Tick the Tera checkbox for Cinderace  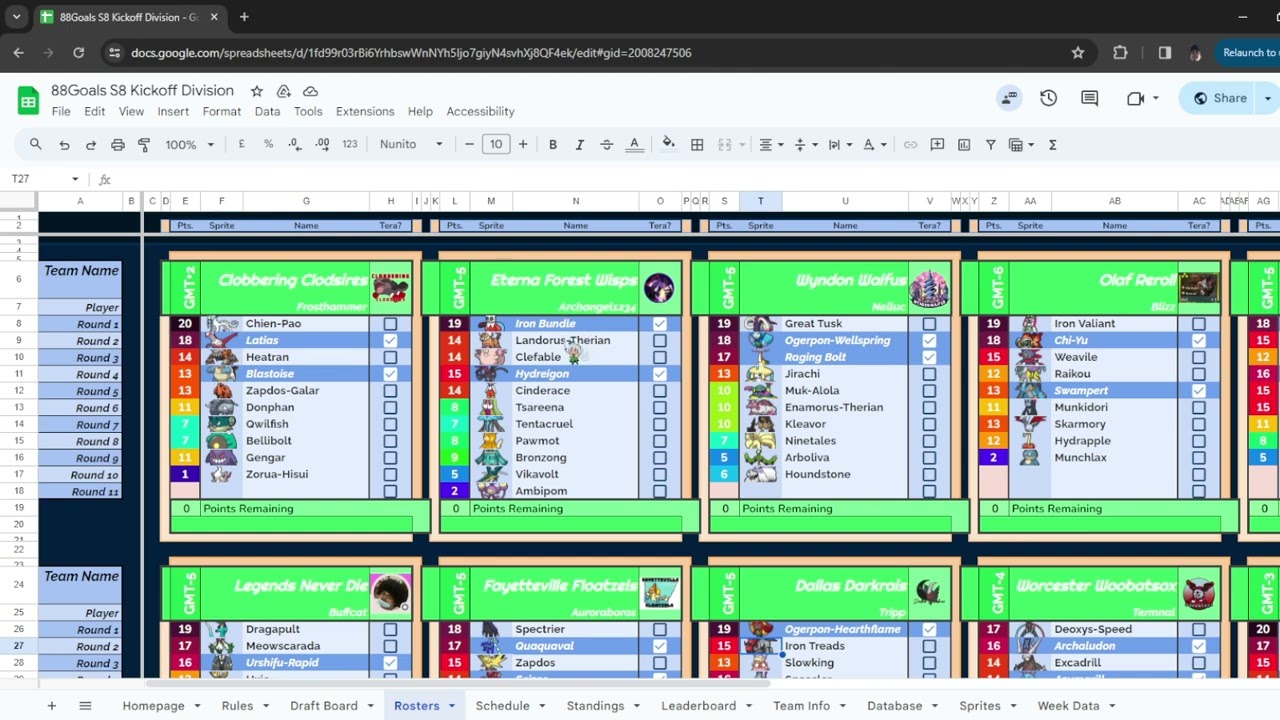point(660,391)
